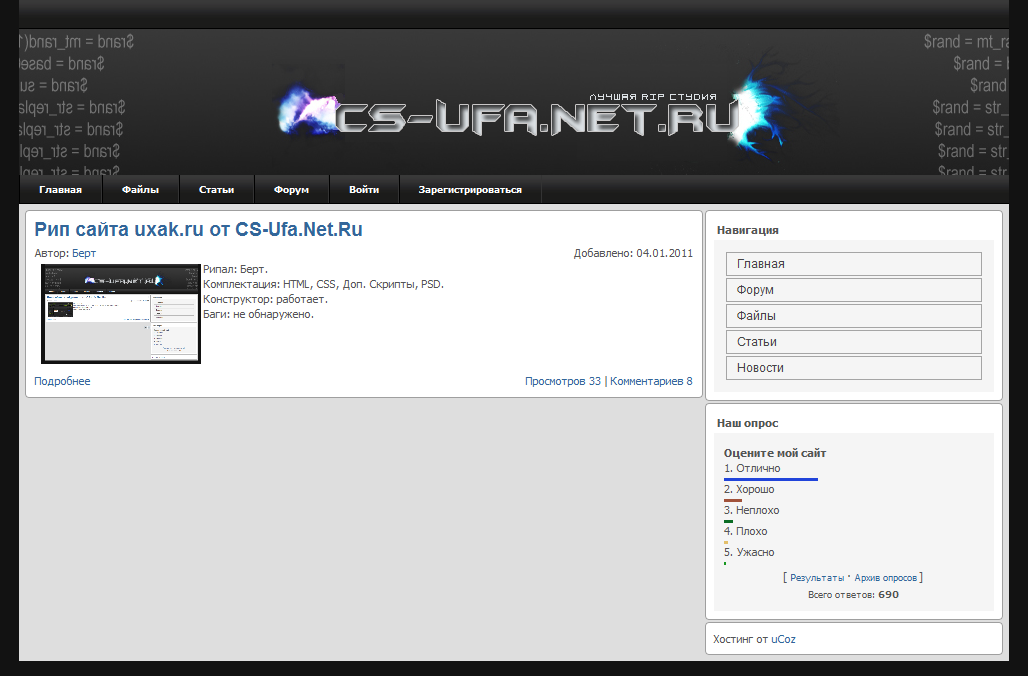This screenshot has width=1028, height=676.
Task: Open the site rip screenshot thumbnail
Action: (x=121, y=314)
